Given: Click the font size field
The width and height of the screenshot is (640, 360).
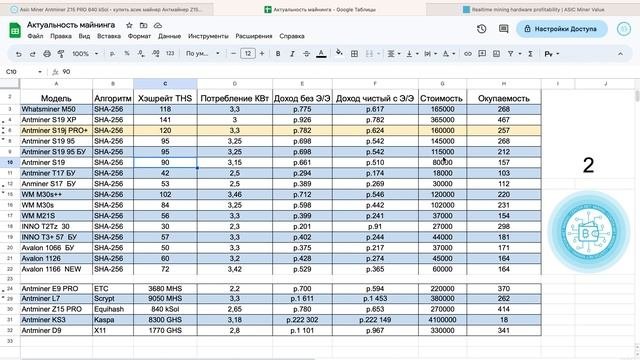Looking at the screenshot, I should pyautogui.click(x=248, y=53).
